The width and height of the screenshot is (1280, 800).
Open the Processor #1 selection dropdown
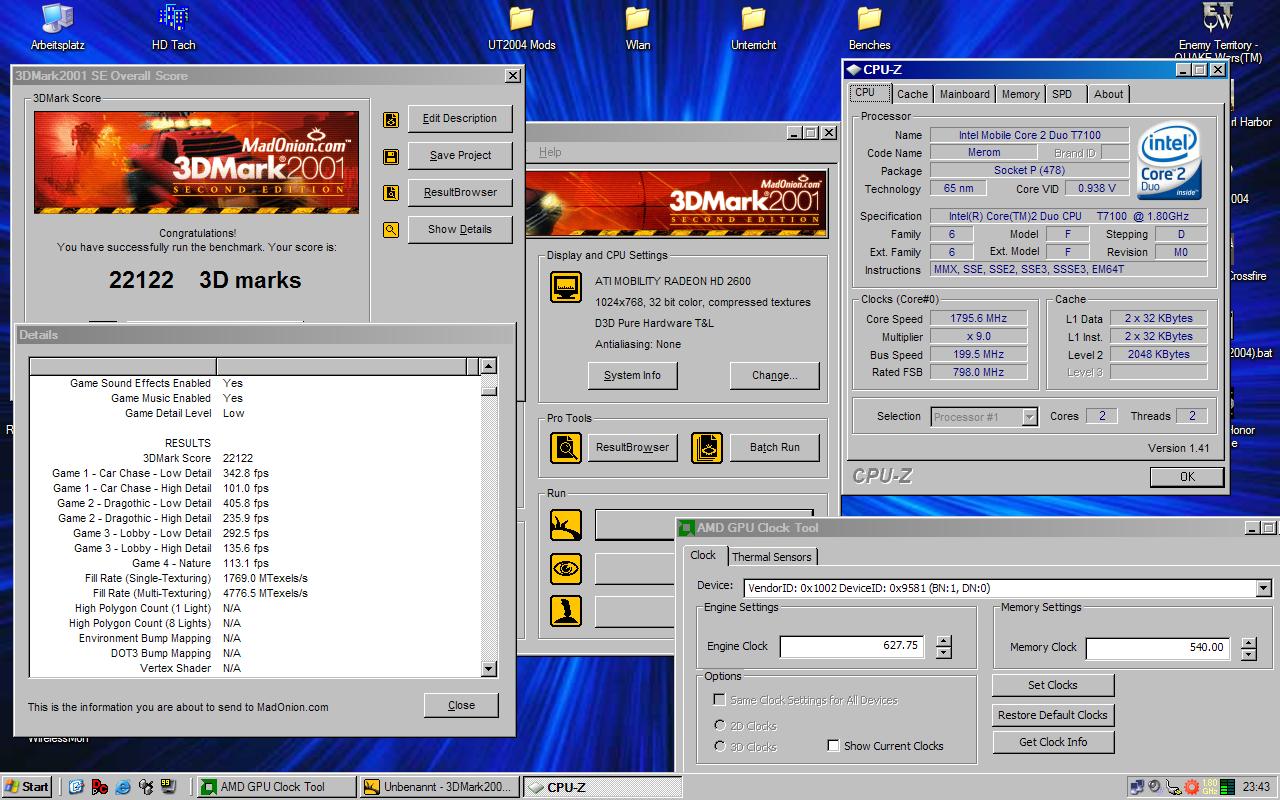(x=1030, y=417)
